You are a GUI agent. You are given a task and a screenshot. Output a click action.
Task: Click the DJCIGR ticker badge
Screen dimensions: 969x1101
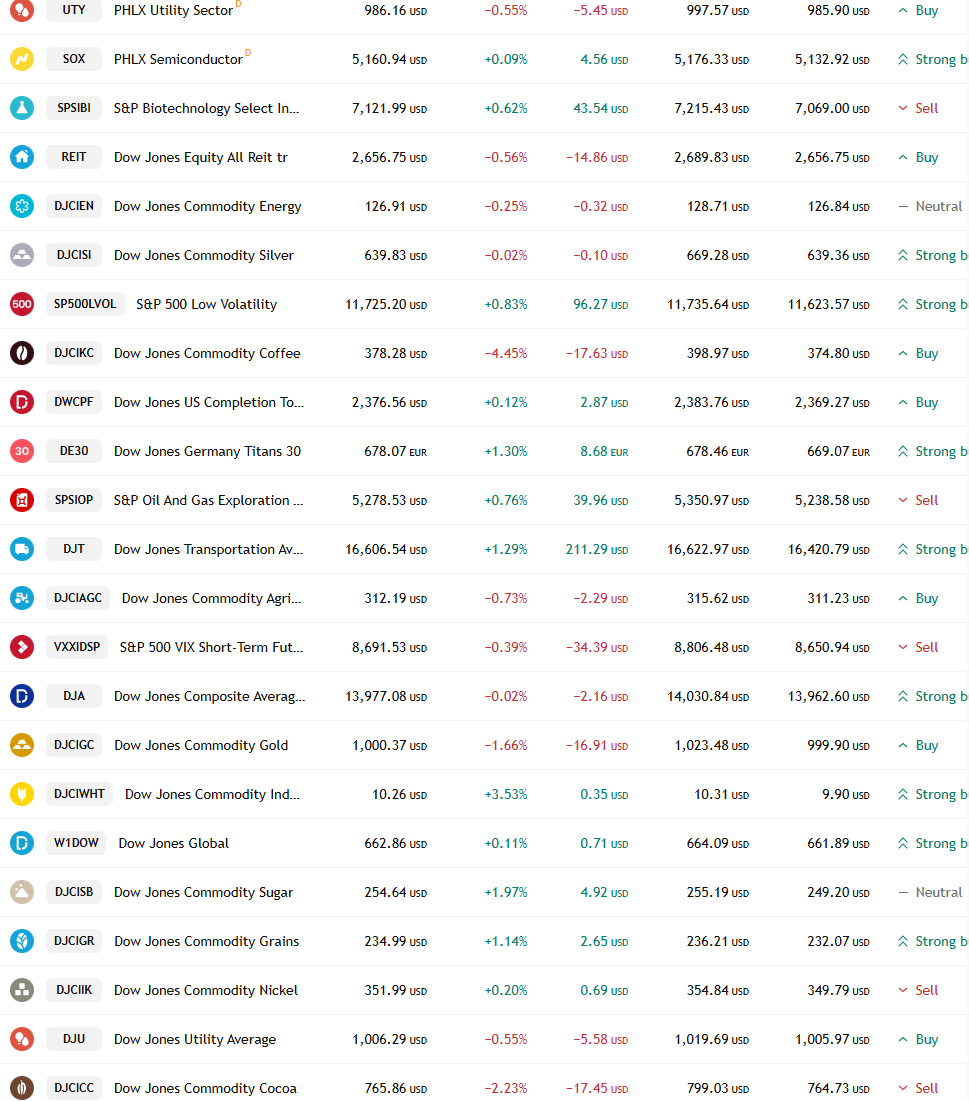[74, 941]
